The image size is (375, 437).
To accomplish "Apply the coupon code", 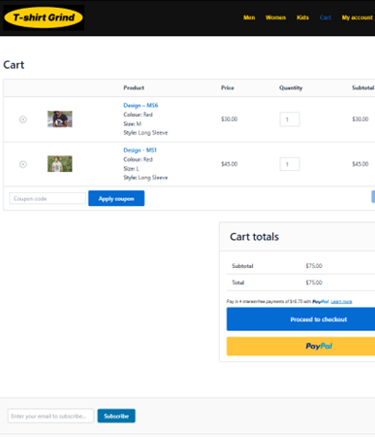I will (x=116, y=198).
